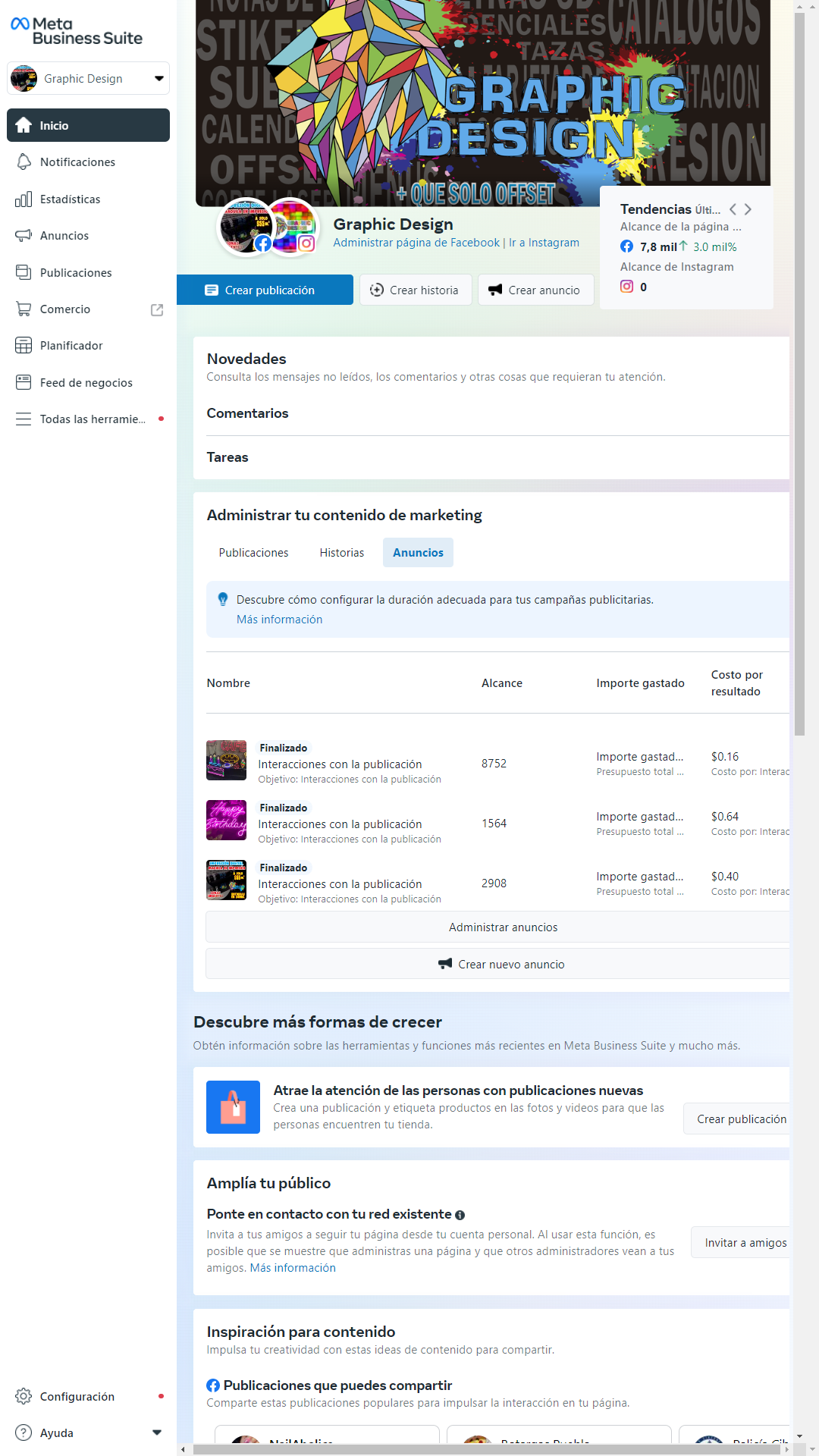Show previous Tendencias with left chevron
This screenshot has width=819, height=1456.
[733, 209]
